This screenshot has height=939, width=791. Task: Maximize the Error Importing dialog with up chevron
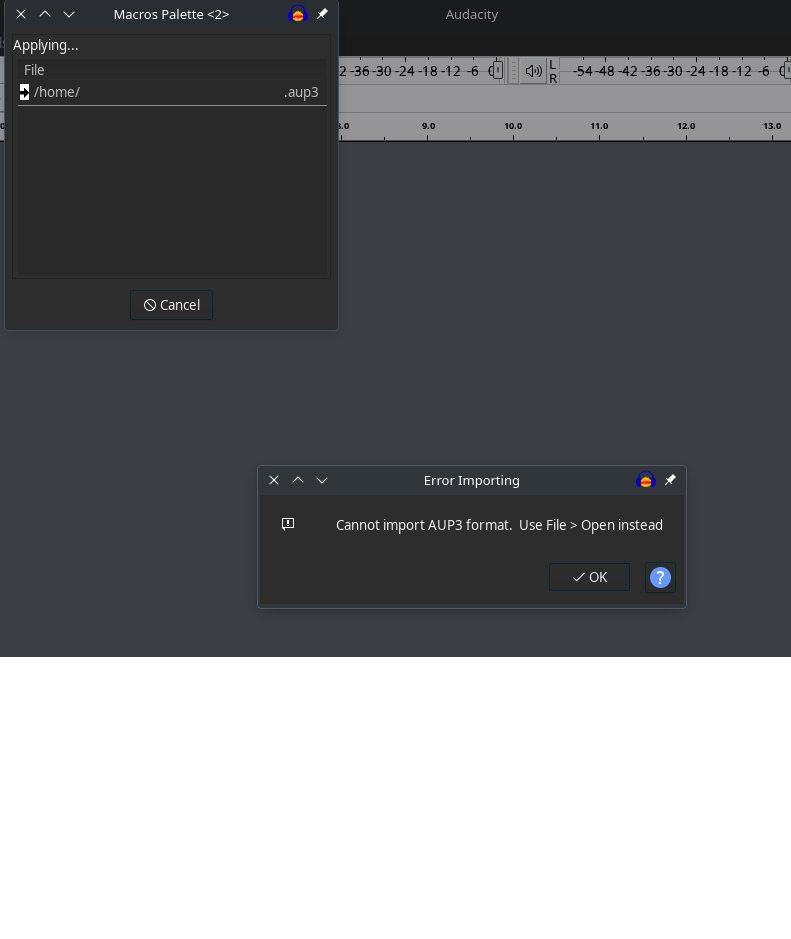tap(298, 480)
